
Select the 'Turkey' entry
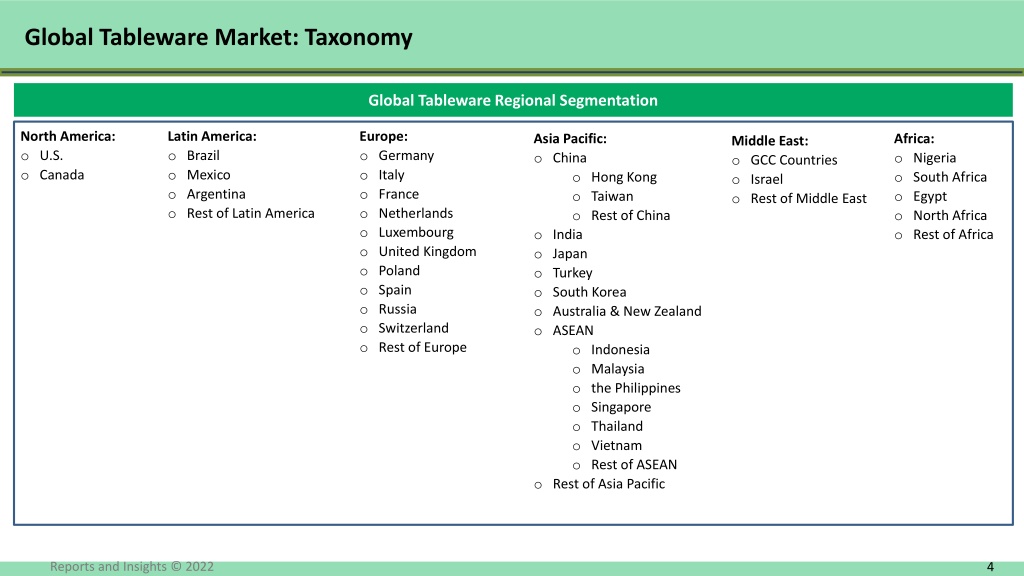point(572,273)
